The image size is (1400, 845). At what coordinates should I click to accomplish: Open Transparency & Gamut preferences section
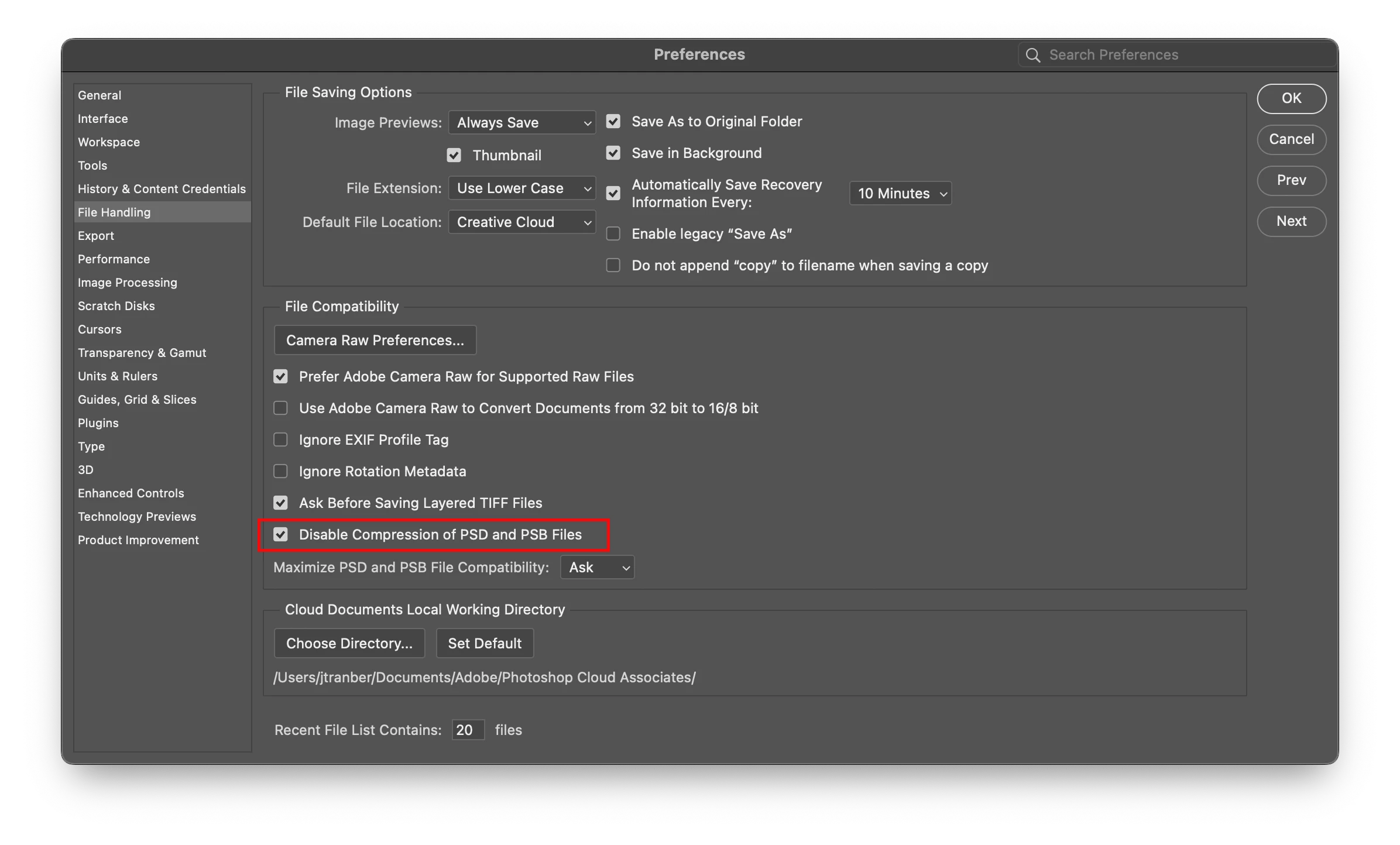coord(142,352)
